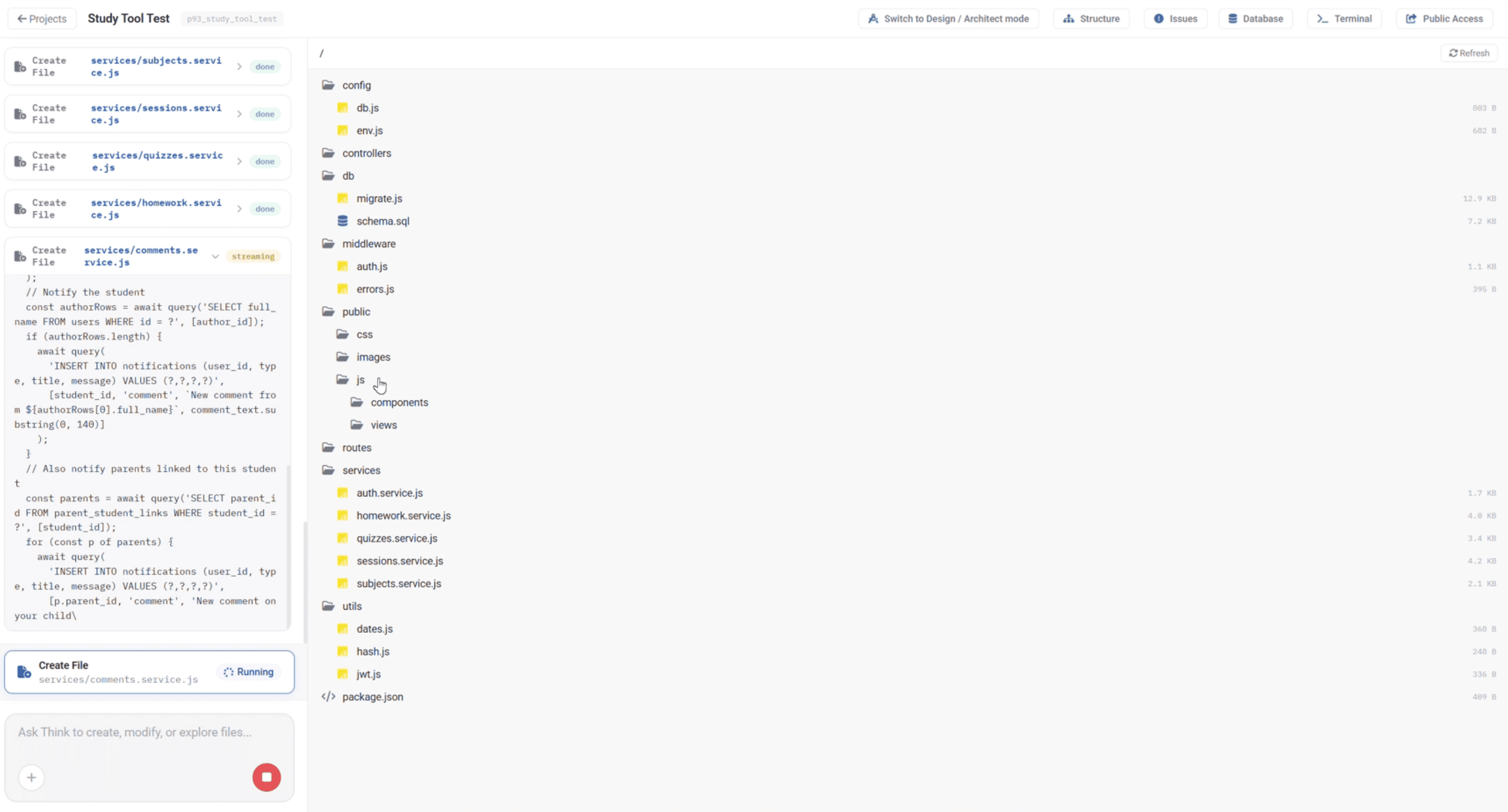Click the css folder icon
Image resolution: width=1508 pixels, height=812 pixels.
pyautogui.click(x=343, y=334)
